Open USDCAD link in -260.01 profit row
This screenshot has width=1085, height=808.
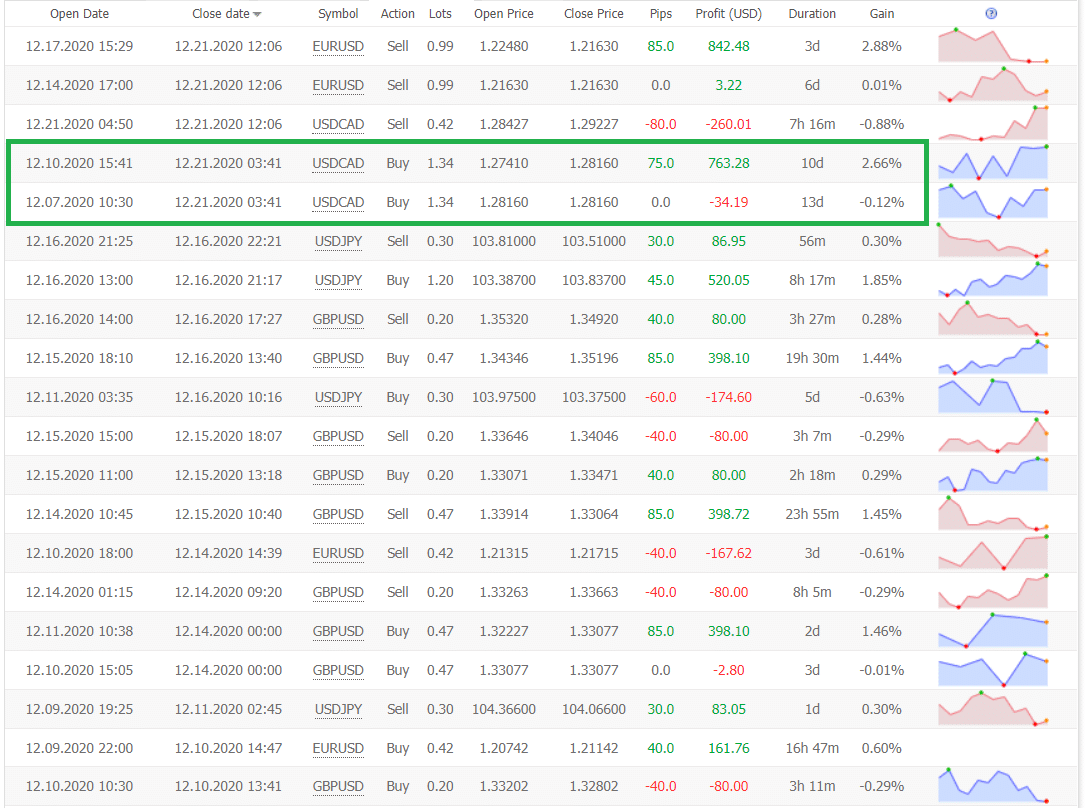338,125
